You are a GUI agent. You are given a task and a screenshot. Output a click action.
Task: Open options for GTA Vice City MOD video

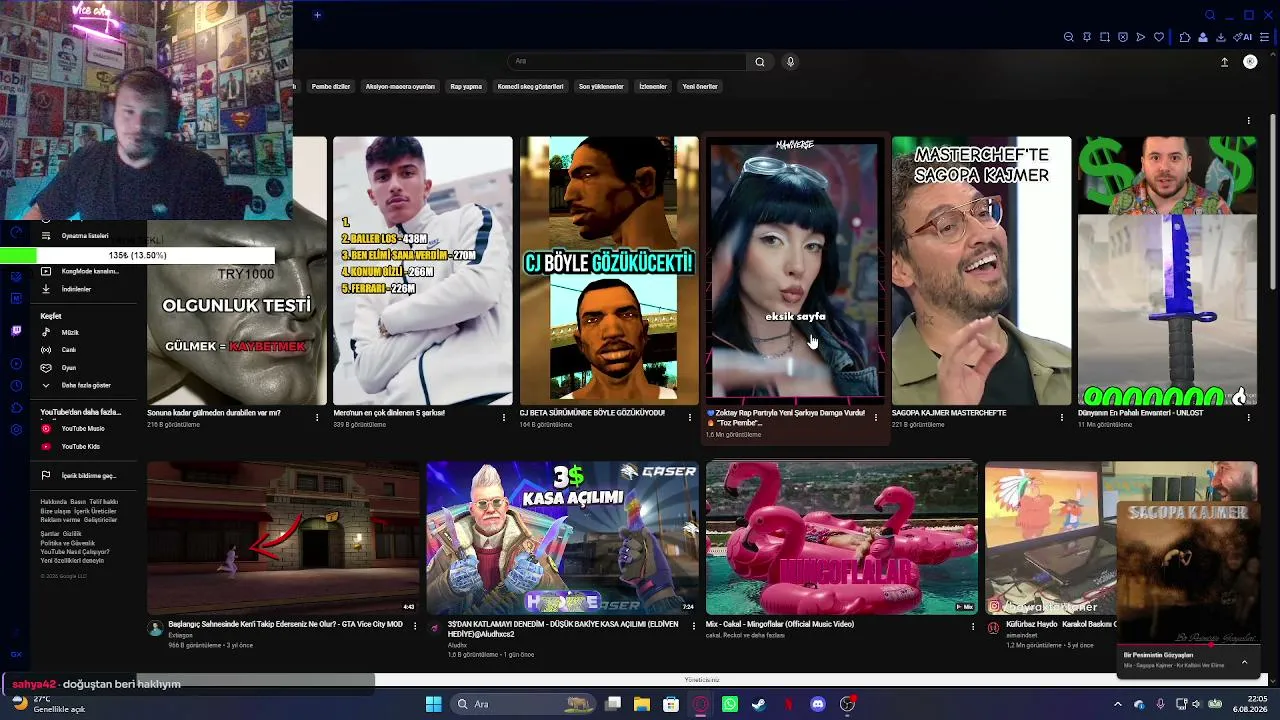coord(414,627)
